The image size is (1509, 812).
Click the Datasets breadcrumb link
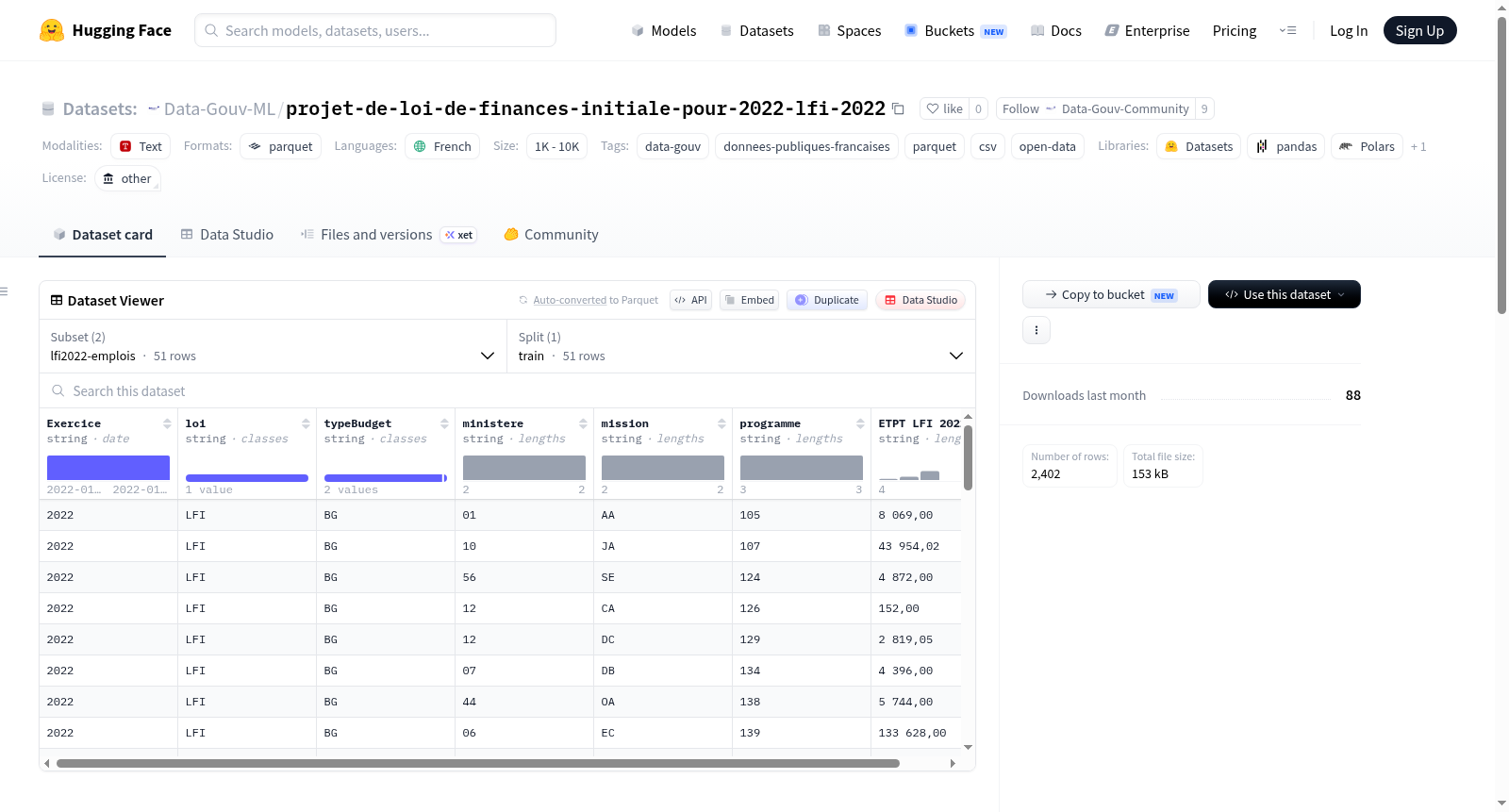tap(99, 108)
